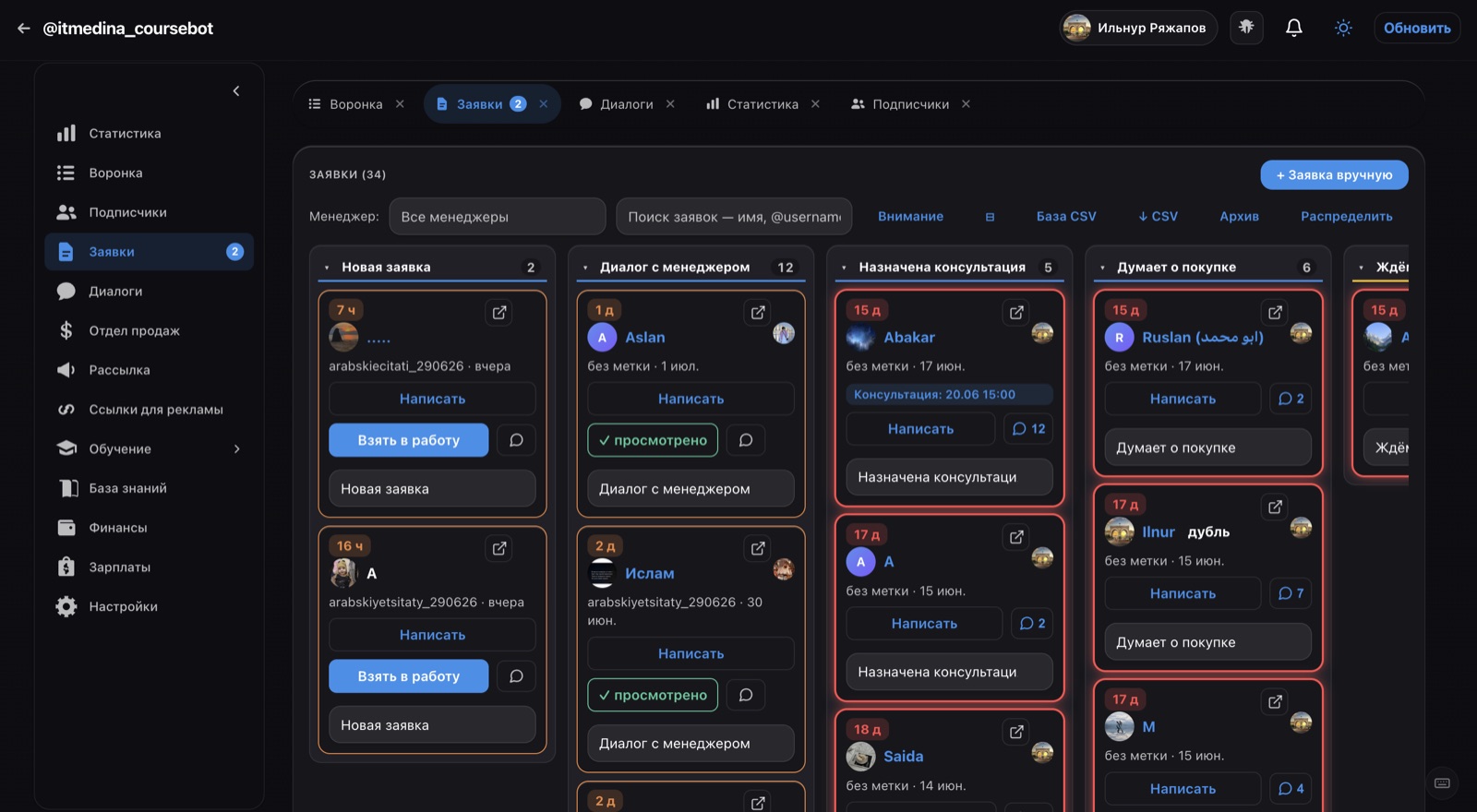Open the Архив link
Screen dimensions: 1477x812
tap(1239, 217)
